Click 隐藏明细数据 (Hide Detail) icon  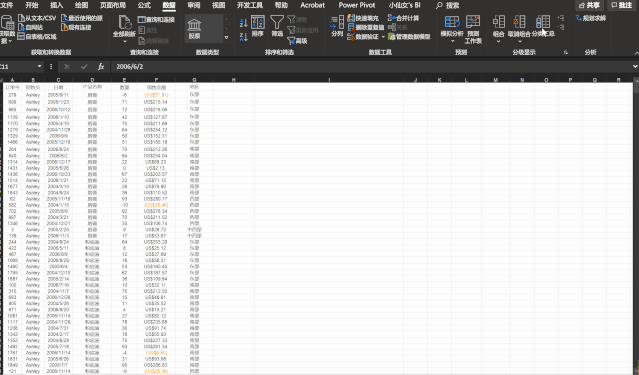(x=561, y=27)
